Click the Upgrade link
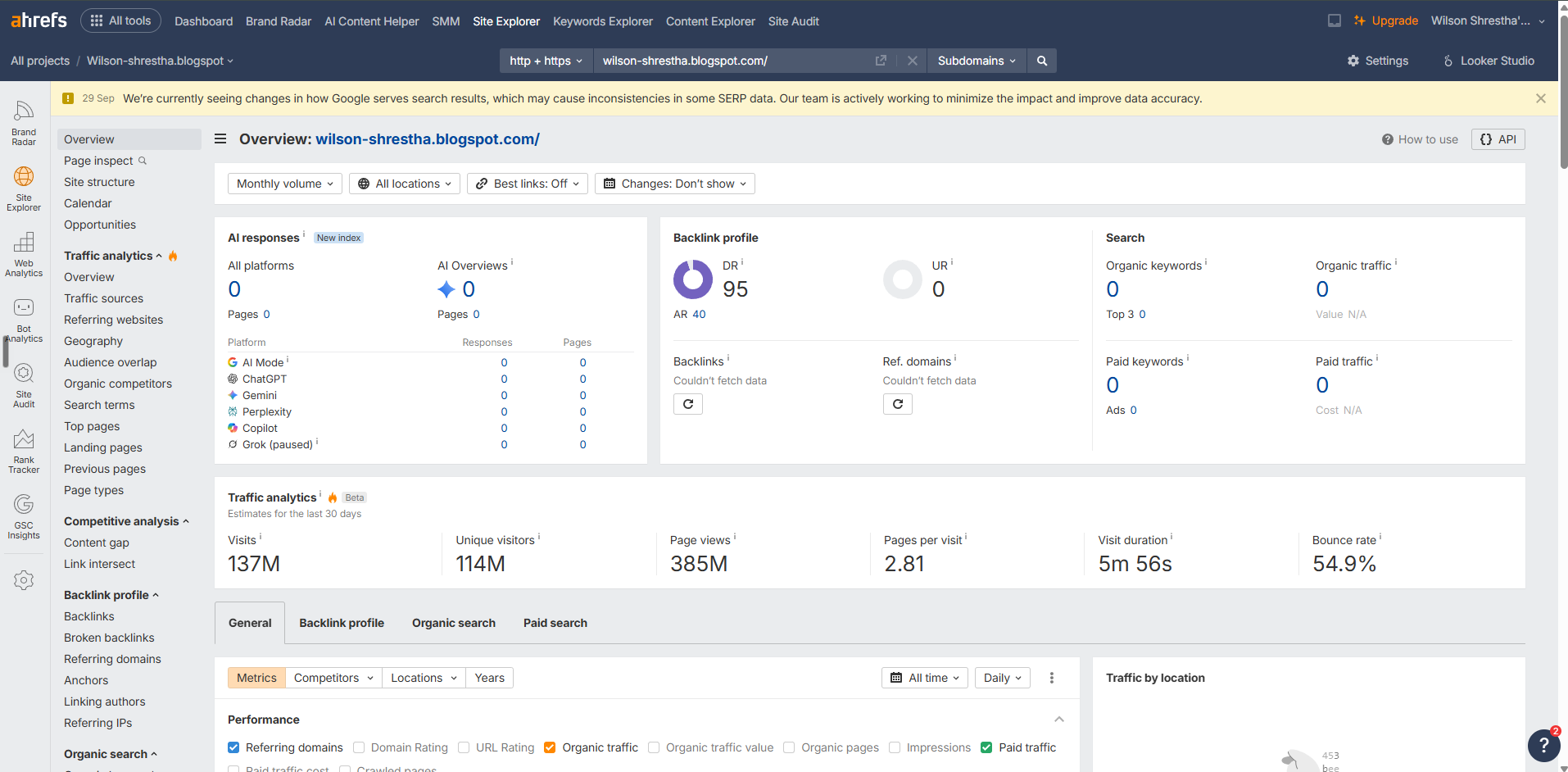Viewport: 1568px width, 772px height. [1386, 20]
